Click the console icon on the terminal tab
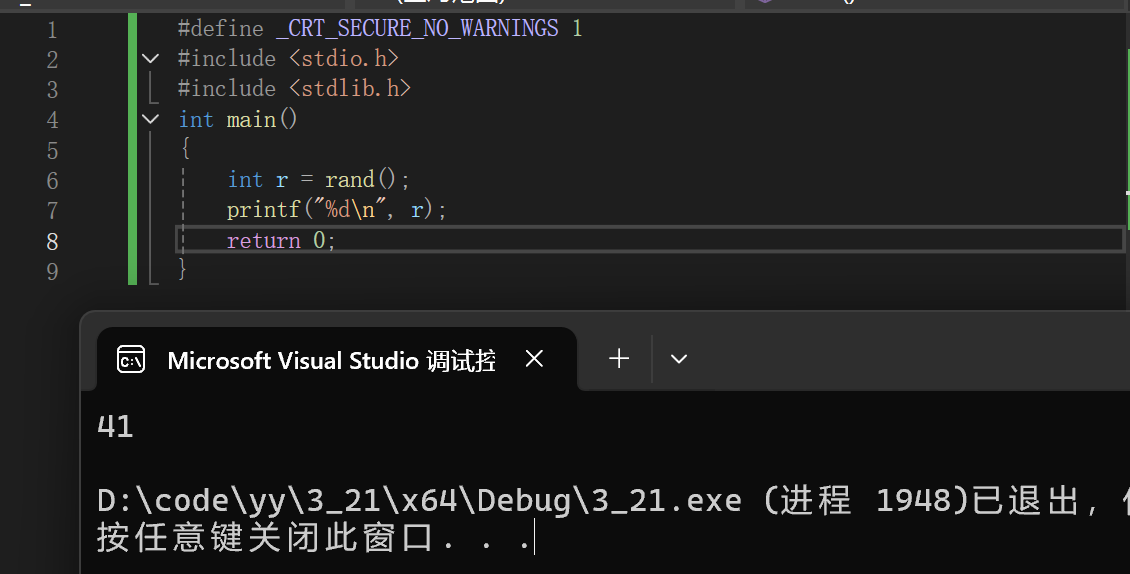This screenshot has height=574, width=1130. click(131, 360)
